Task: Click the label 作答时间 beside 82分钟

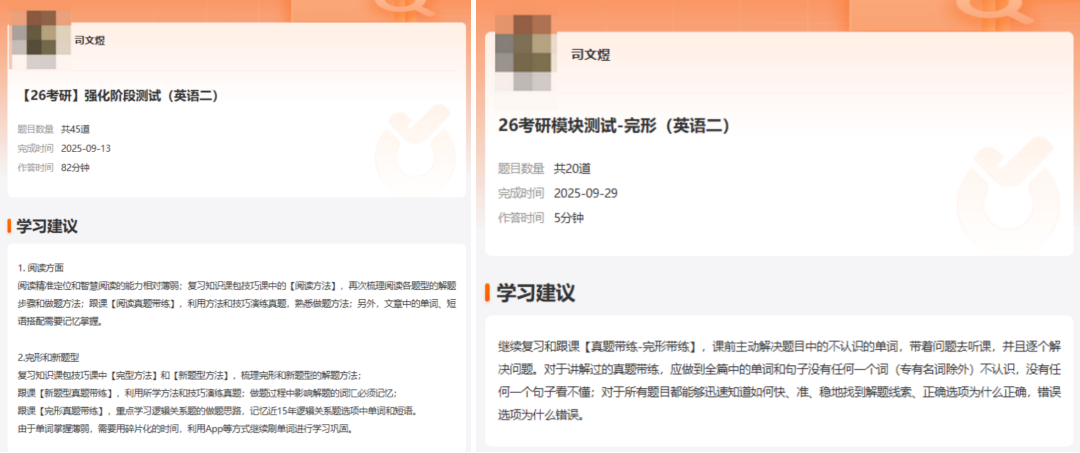Action: (x=36, y=167)
